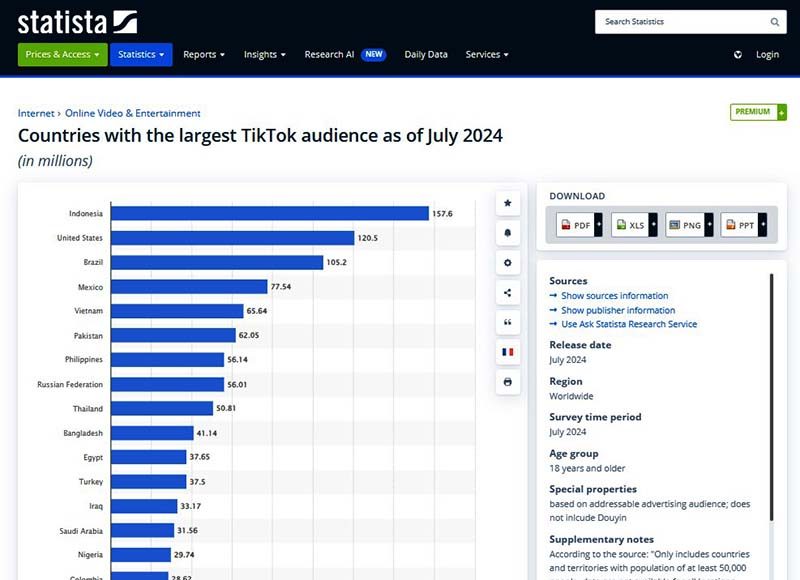Open the Statistics dropdown menu
This screenshot has height=580, width=800.
pyautogui.click(x=141, y=55)
